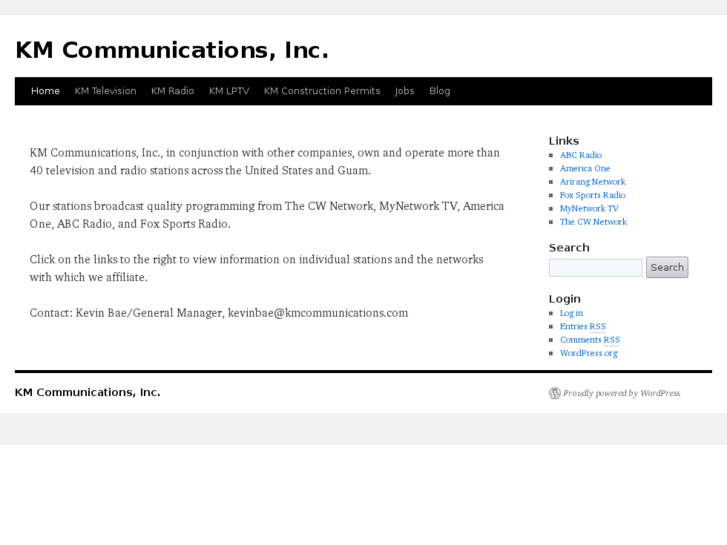Click the Contact: Kevin Bae email line

point(219,313)
